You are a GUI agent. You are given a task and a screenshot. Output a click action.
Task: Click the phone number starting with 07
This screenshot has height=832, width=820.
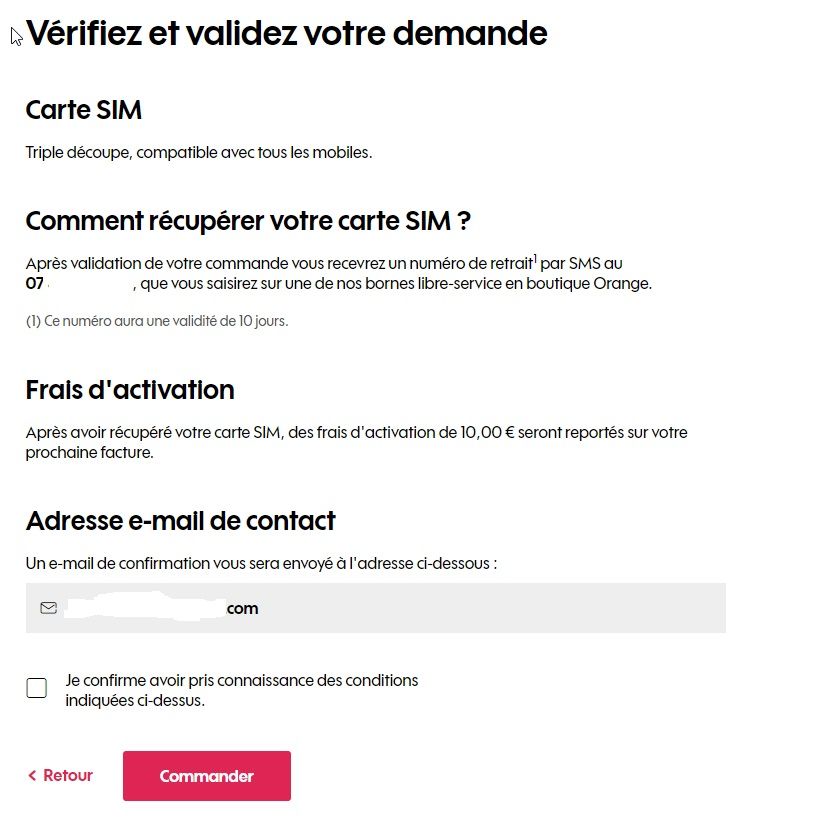click(x=80, y=284)
